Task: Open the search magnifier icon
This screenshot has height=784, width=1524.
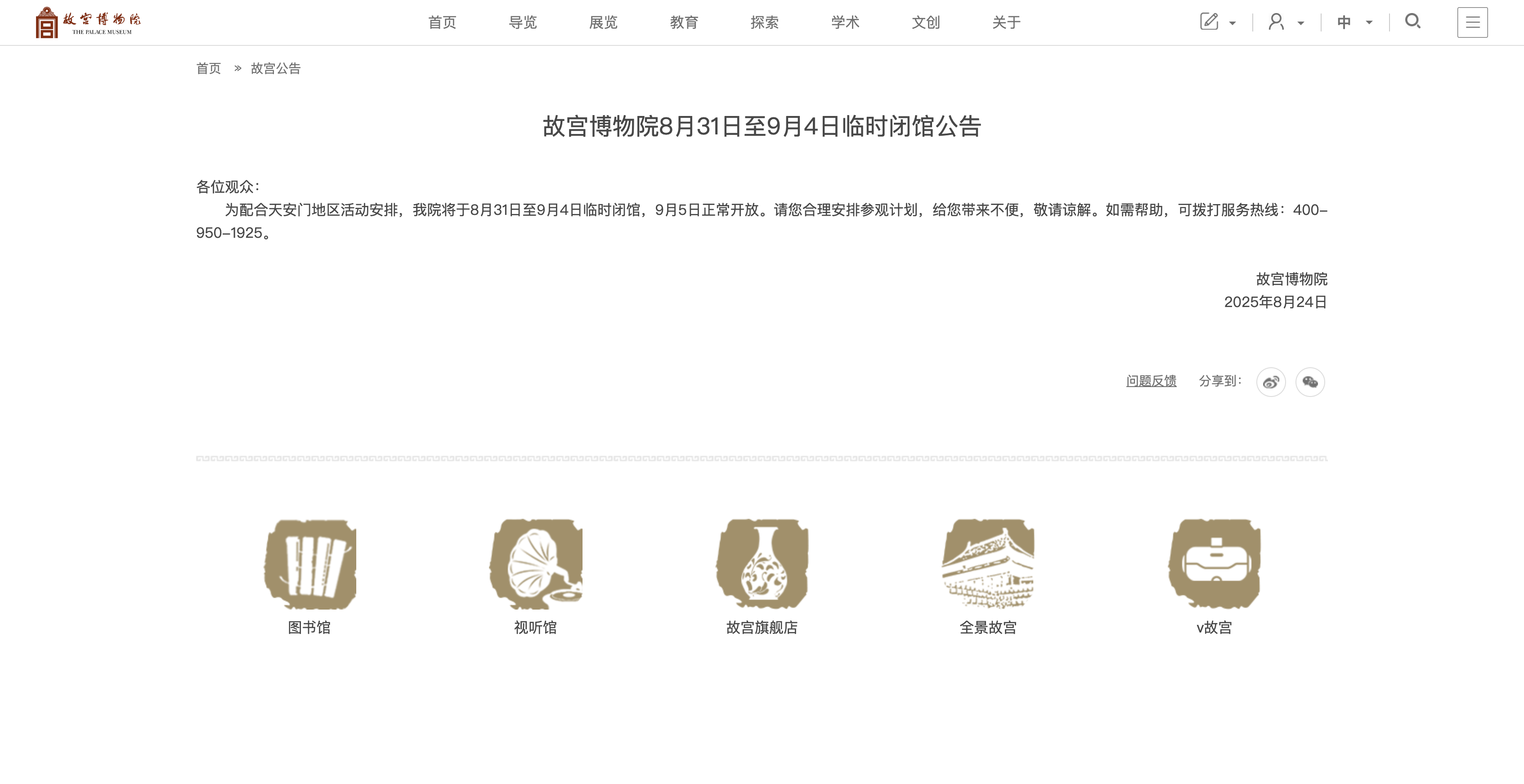Action: pyautogui.click(x=1412, y=22)
